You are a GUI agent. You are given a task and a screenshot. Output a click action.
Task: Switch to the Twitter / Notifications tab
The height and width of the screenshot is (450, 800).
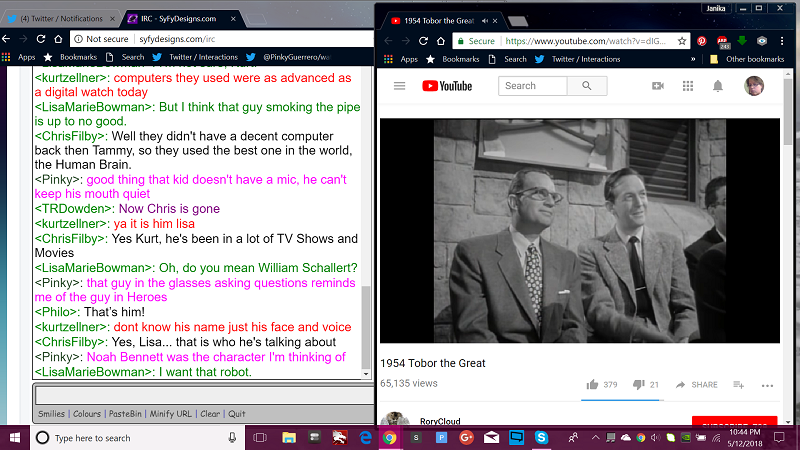tap(60, 19)
